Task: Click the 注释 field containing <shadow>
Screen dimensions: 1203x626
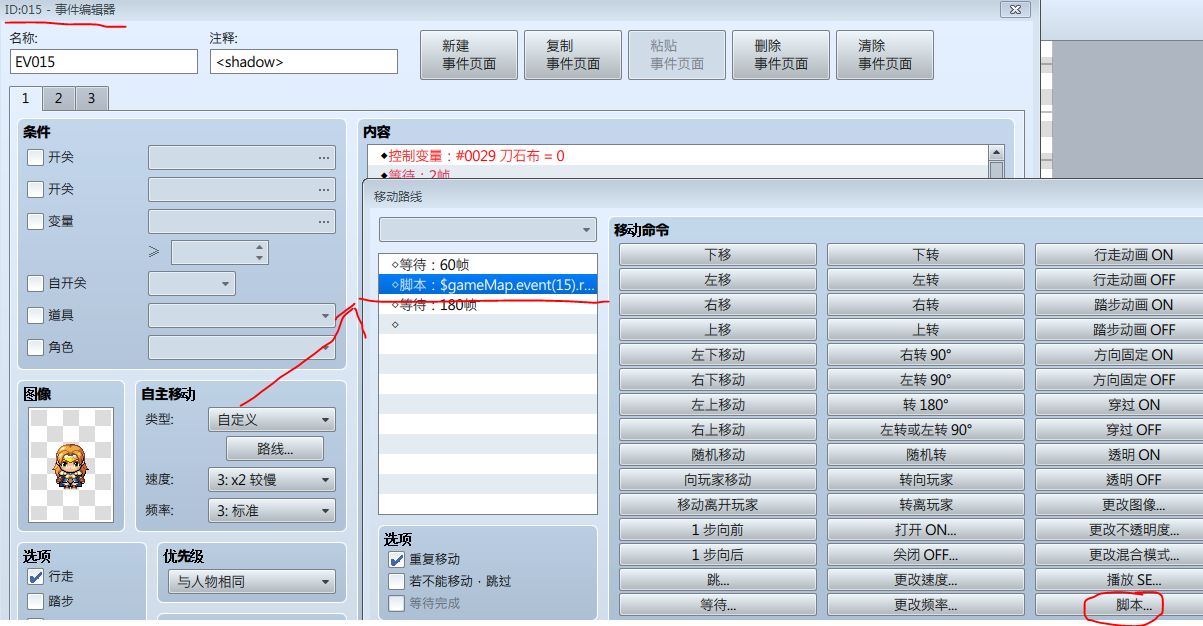Action: (304, 61)
